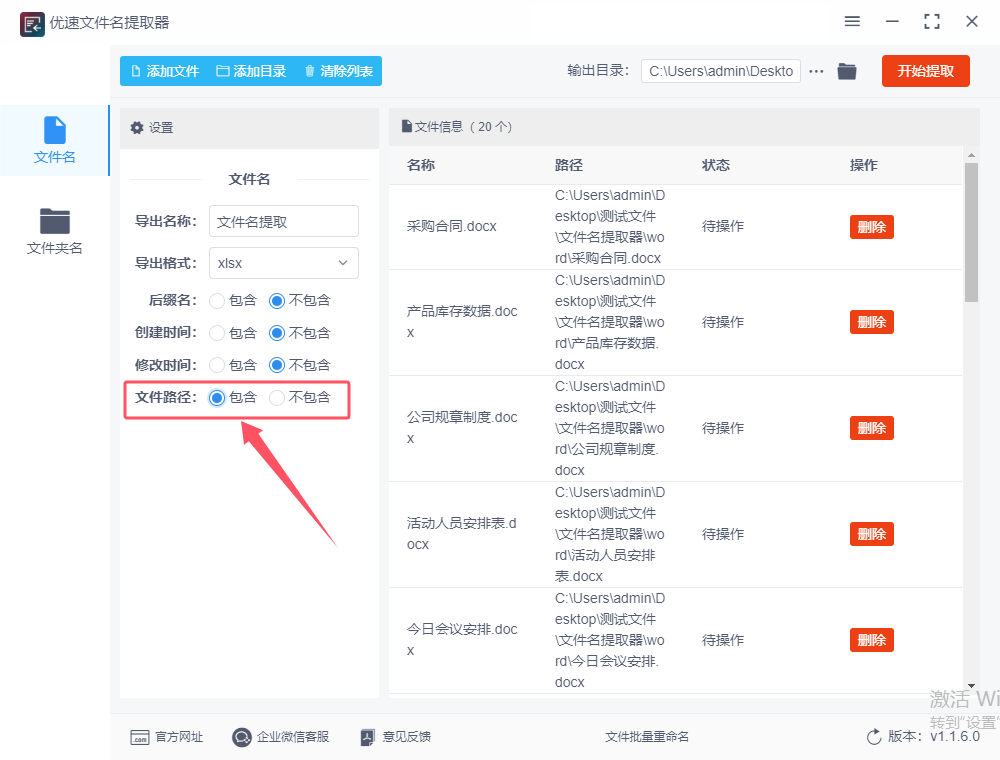
Task: Select 包含 for 文件路径
Action: point(217,398)
